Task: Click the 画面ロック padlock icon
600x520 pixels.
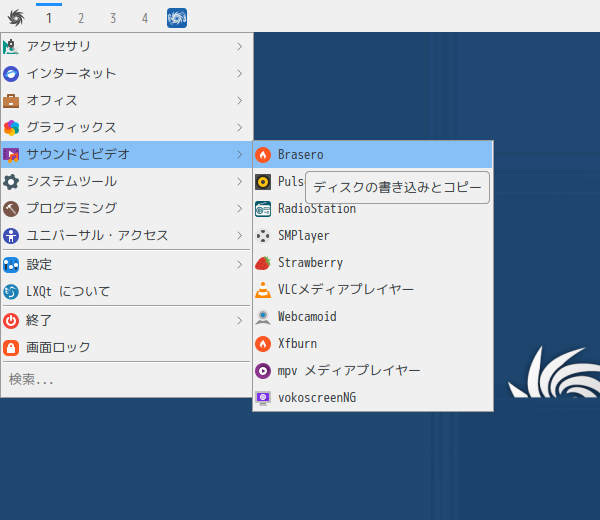Action: 11,347
